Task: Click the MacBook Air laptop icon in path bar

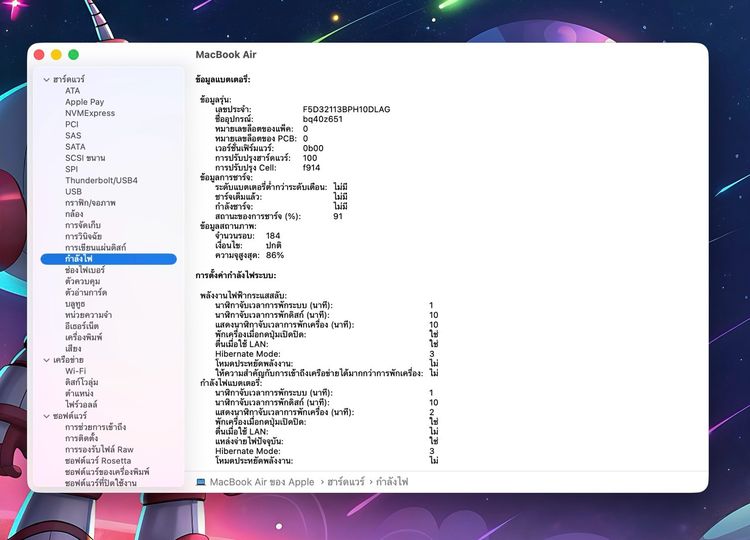Action: click(x=201, y=482)
